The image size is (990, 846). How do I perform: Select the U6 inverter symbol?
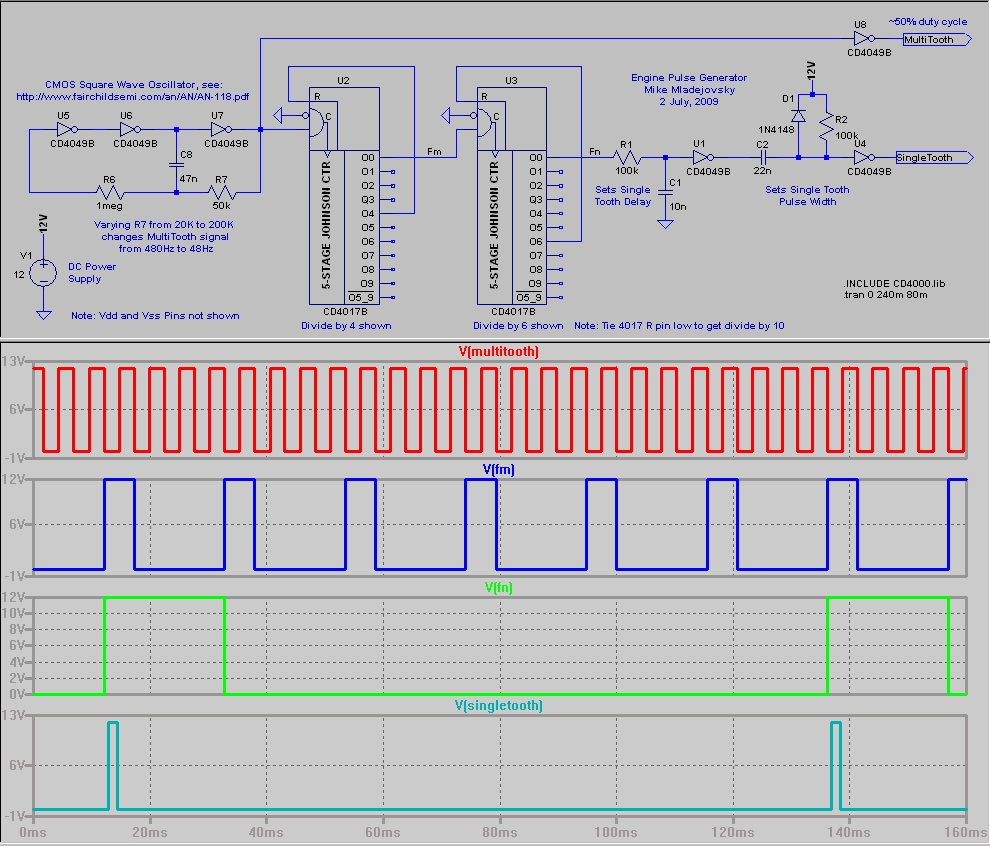[131, 129]
